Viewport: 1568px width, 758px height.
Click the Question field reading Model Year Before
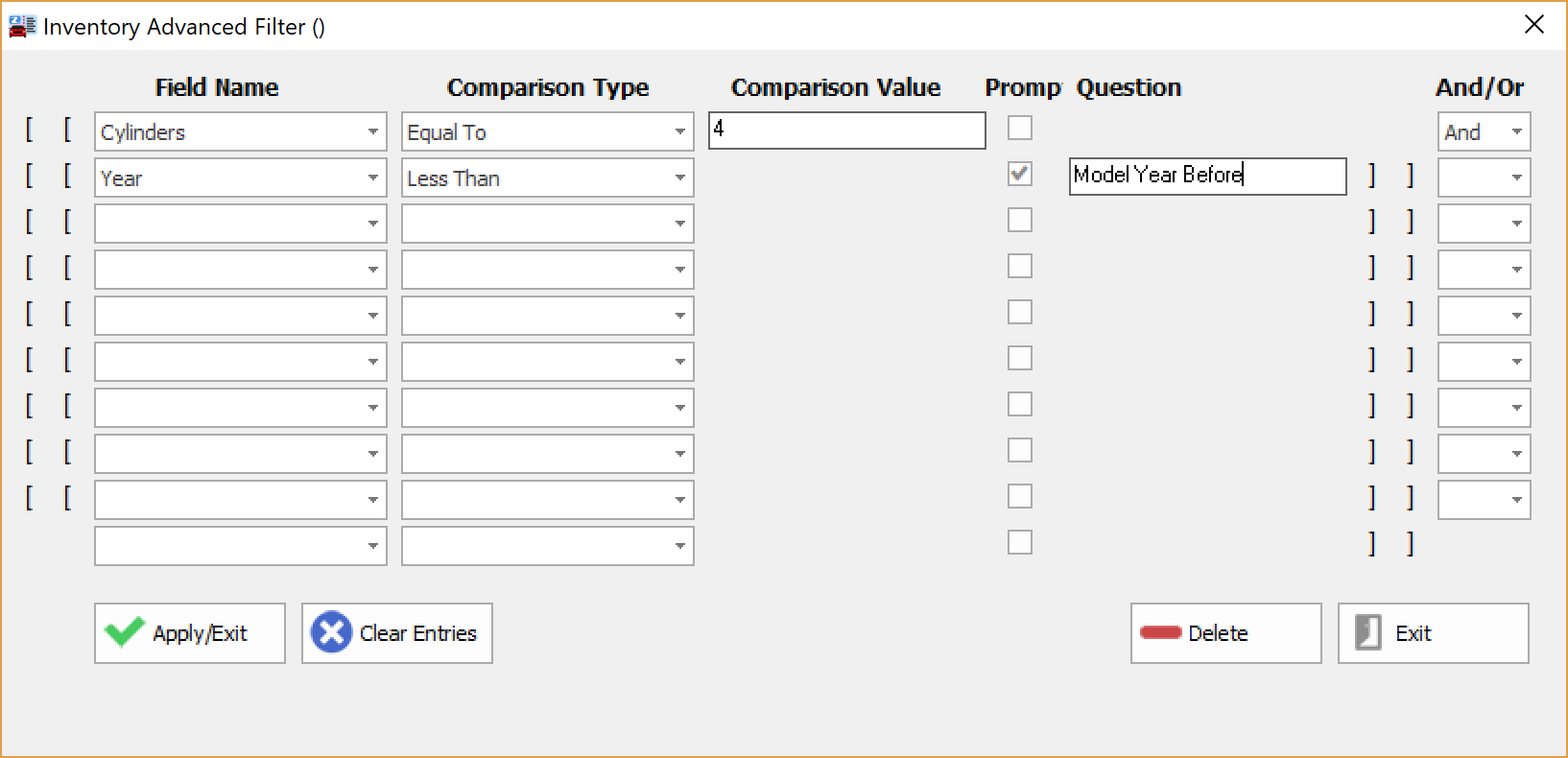click(1208, 177)
